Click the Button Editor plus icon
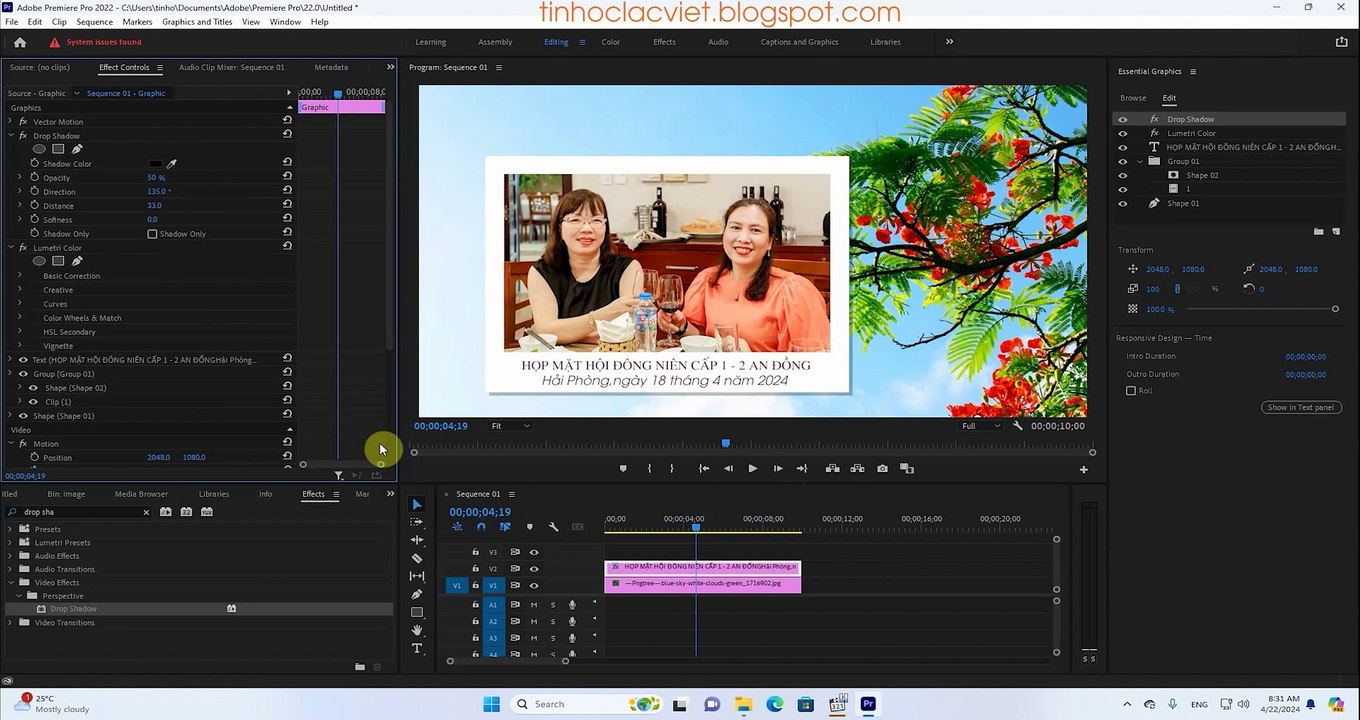The image size is (1360, 720). pos(1083,469)
